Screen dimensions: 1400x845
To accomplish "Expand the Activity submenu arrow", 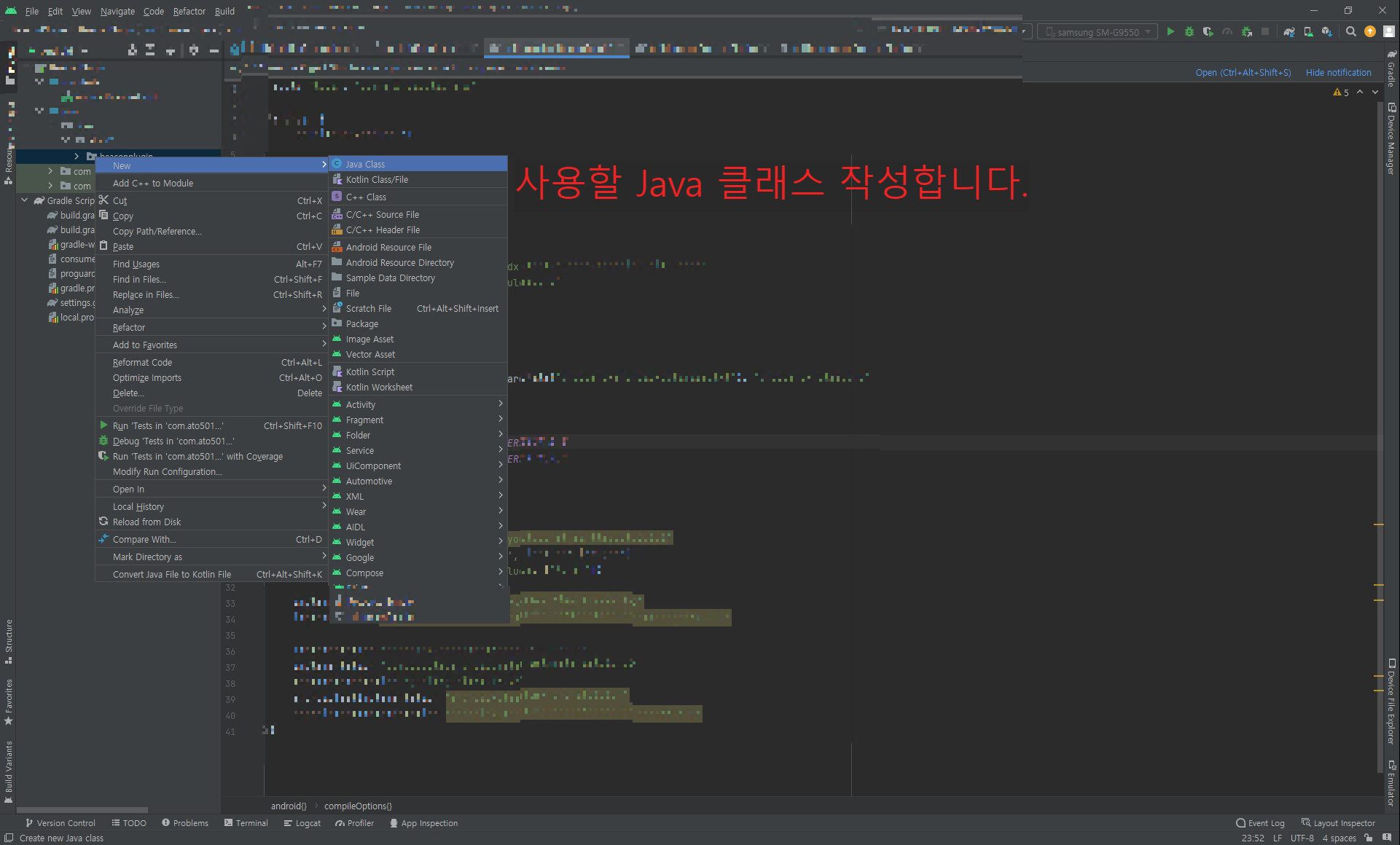I will click(501, 404).
